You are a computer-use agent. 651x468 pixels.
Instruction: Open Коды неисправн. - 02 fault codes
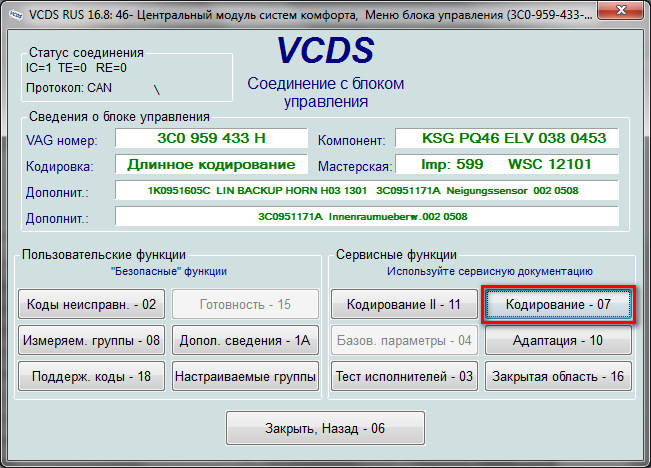[x=91, y=304]
